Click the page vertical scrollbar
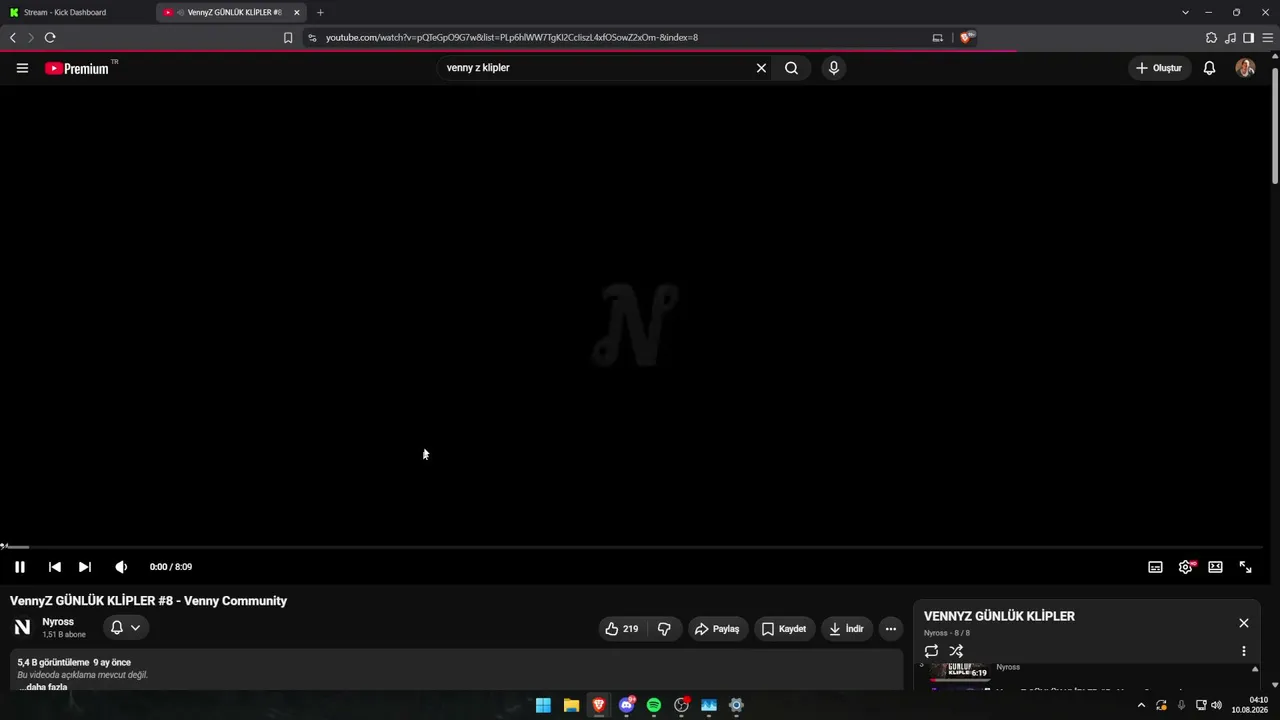 click(1275, 127)
